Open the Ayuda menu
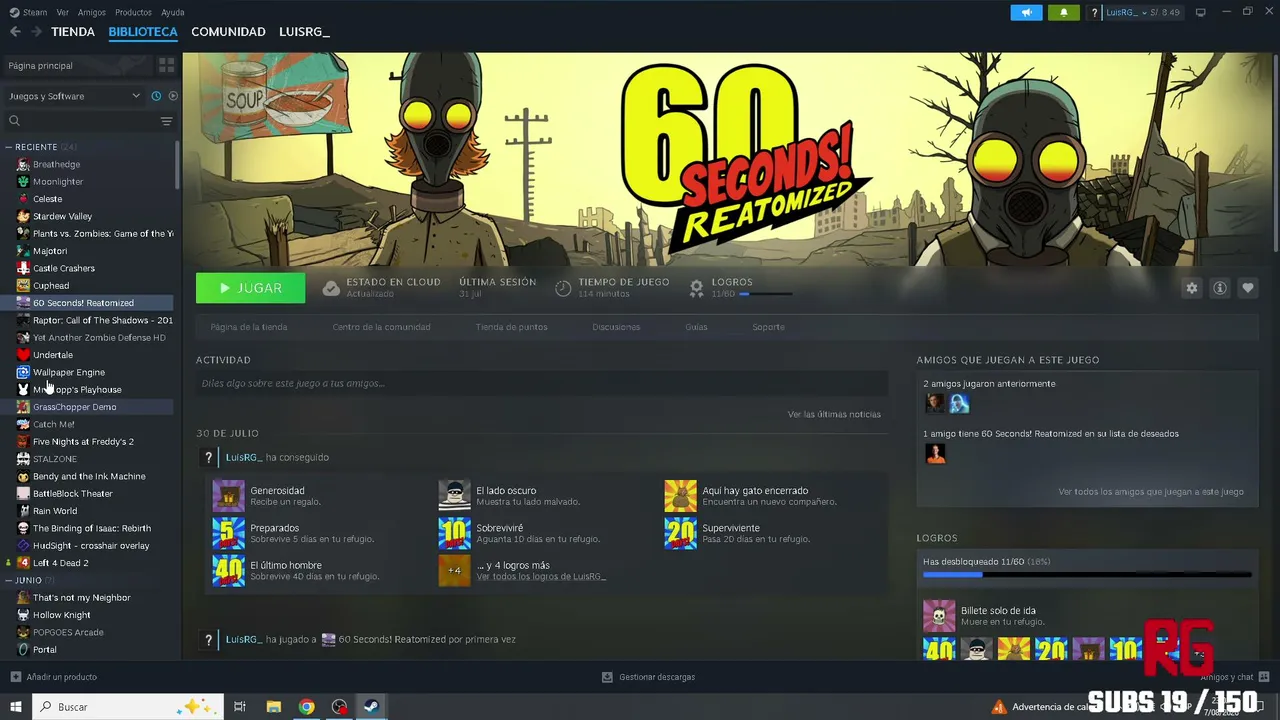 173,12
